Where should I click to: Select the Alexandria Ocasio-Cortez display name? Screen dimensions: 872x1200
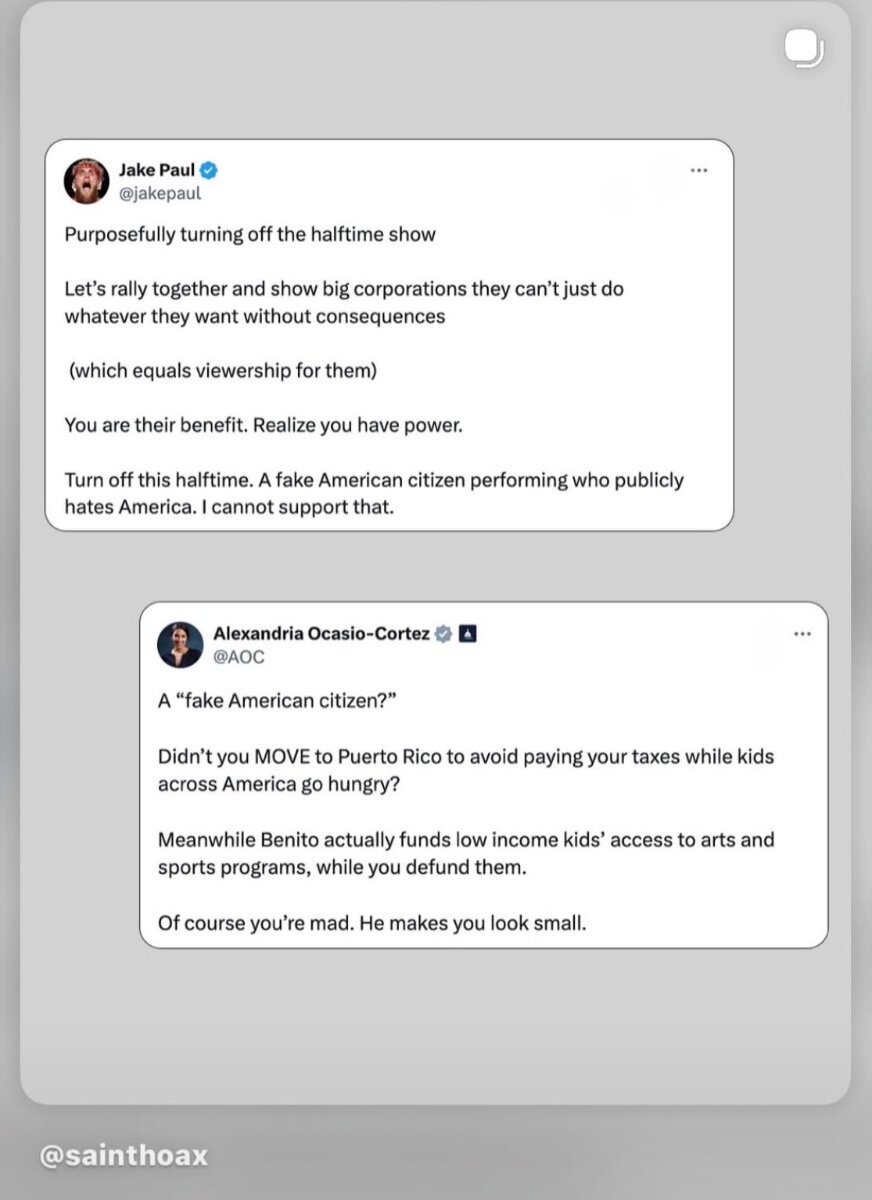click(321, 633)
